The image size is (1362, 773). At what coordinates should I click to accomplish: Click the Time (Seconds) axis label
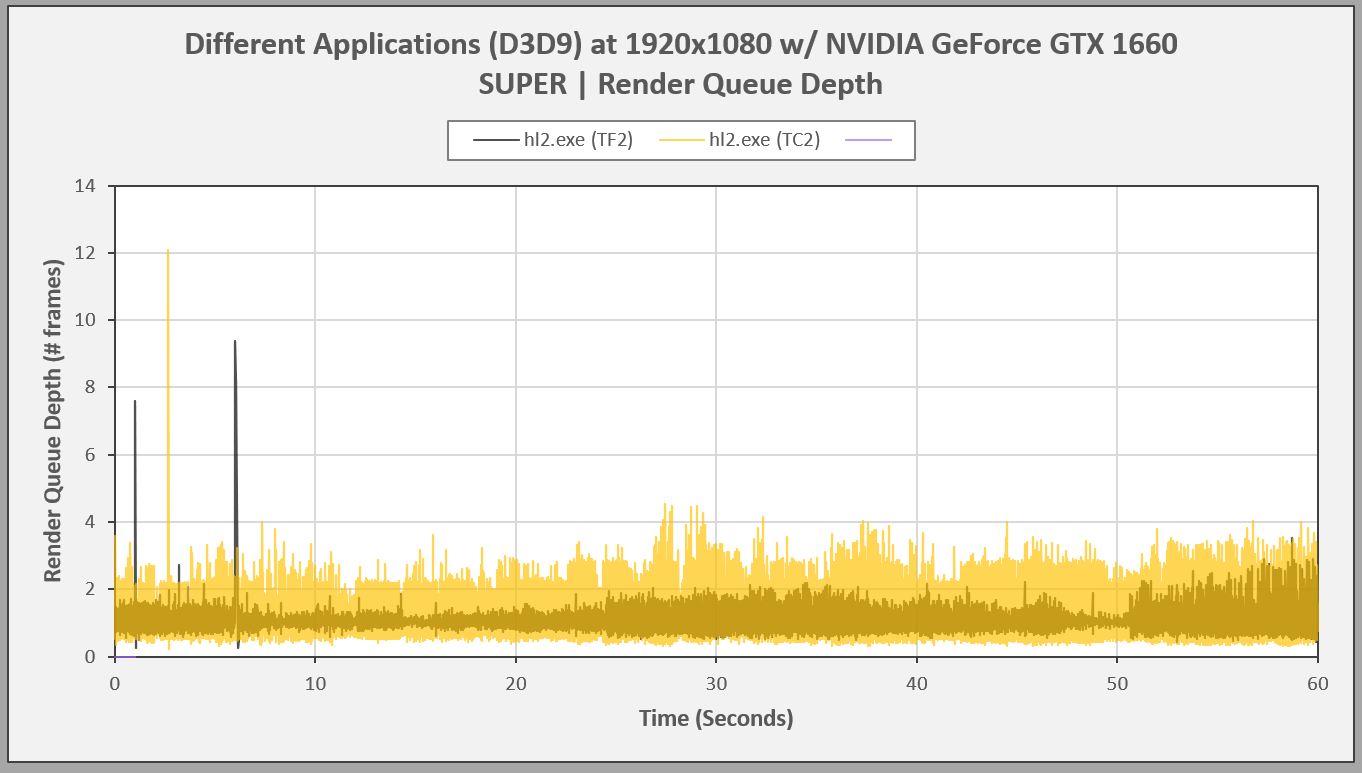(715, 718)
